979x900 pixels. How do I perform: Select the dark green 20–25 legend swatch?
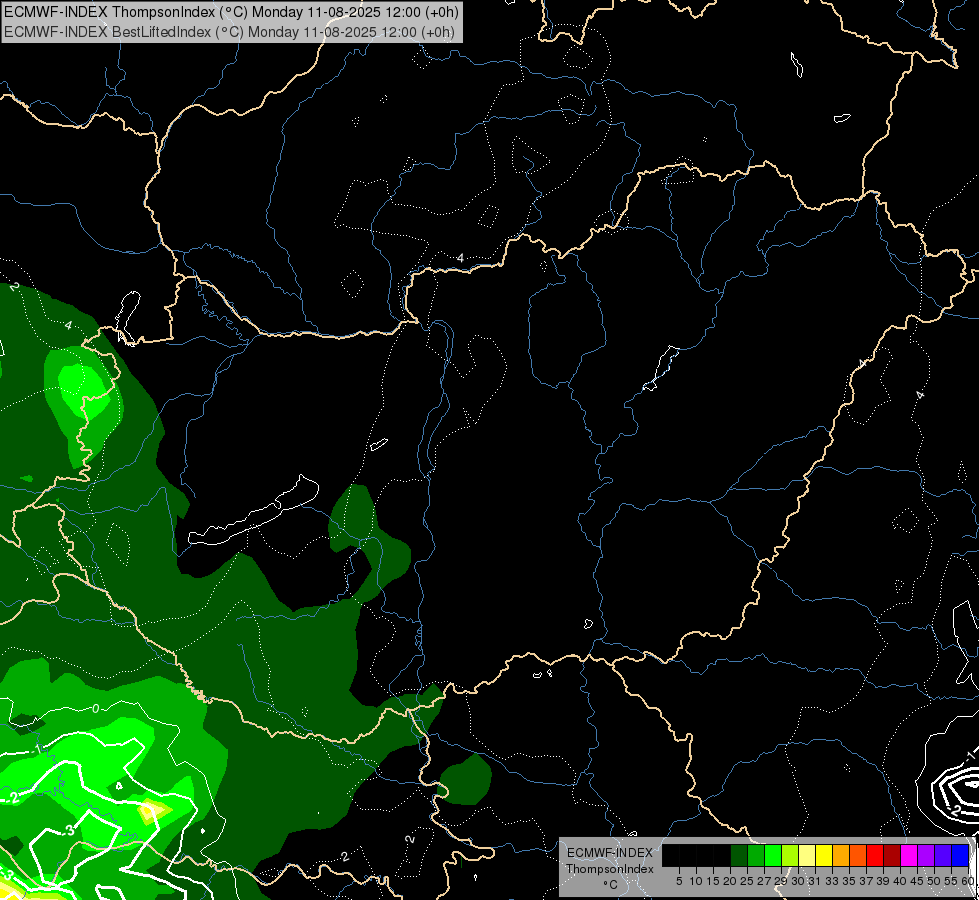[739, 855]
